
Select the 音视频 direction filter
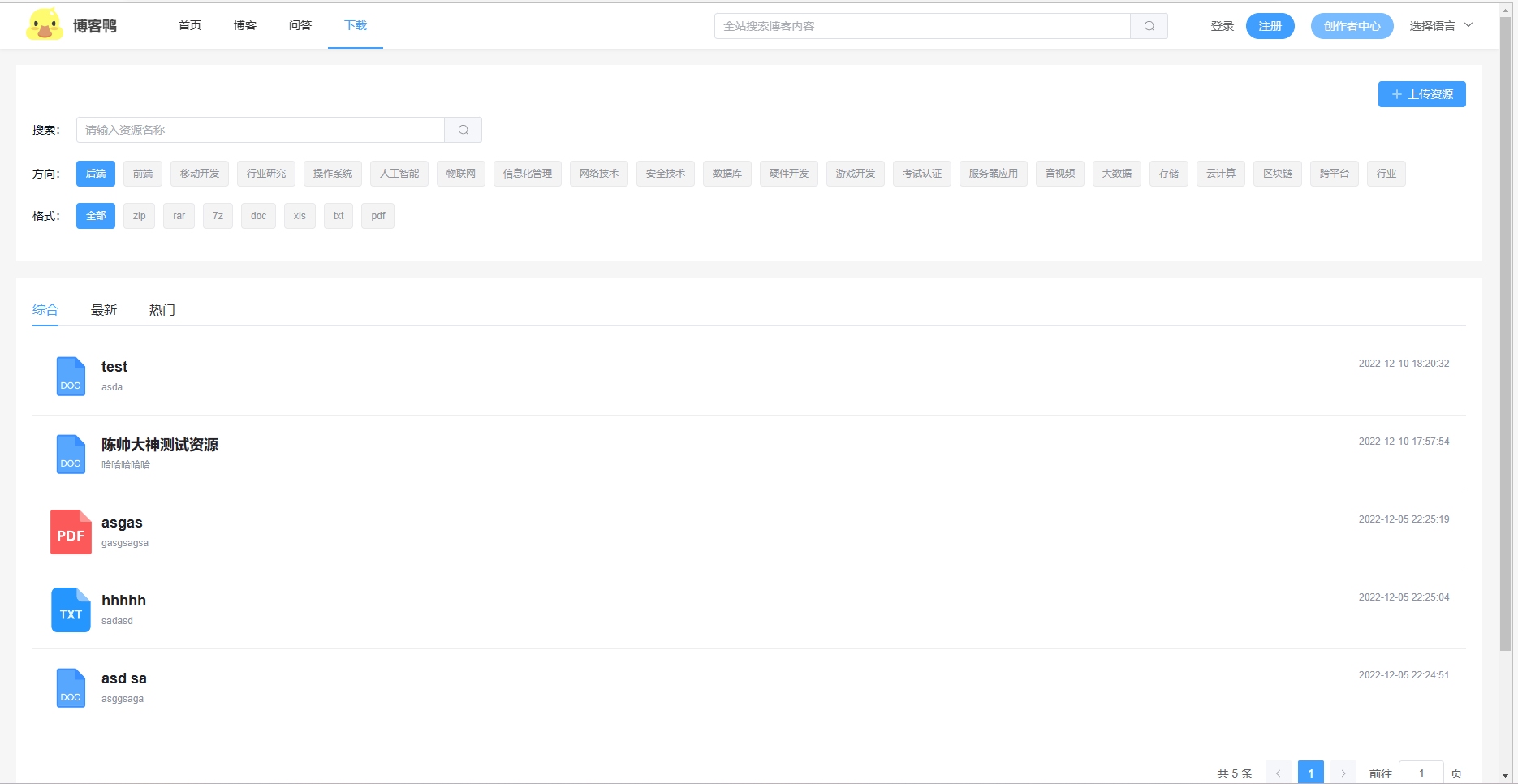[1060, 174]
